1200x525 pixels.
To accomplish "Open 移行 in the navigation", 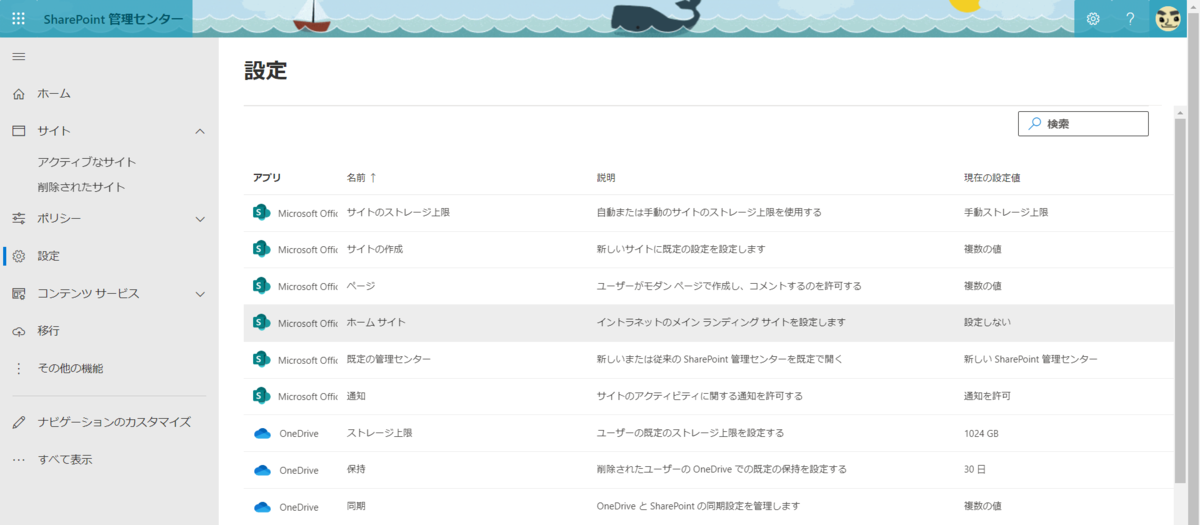I will [49, 331].
